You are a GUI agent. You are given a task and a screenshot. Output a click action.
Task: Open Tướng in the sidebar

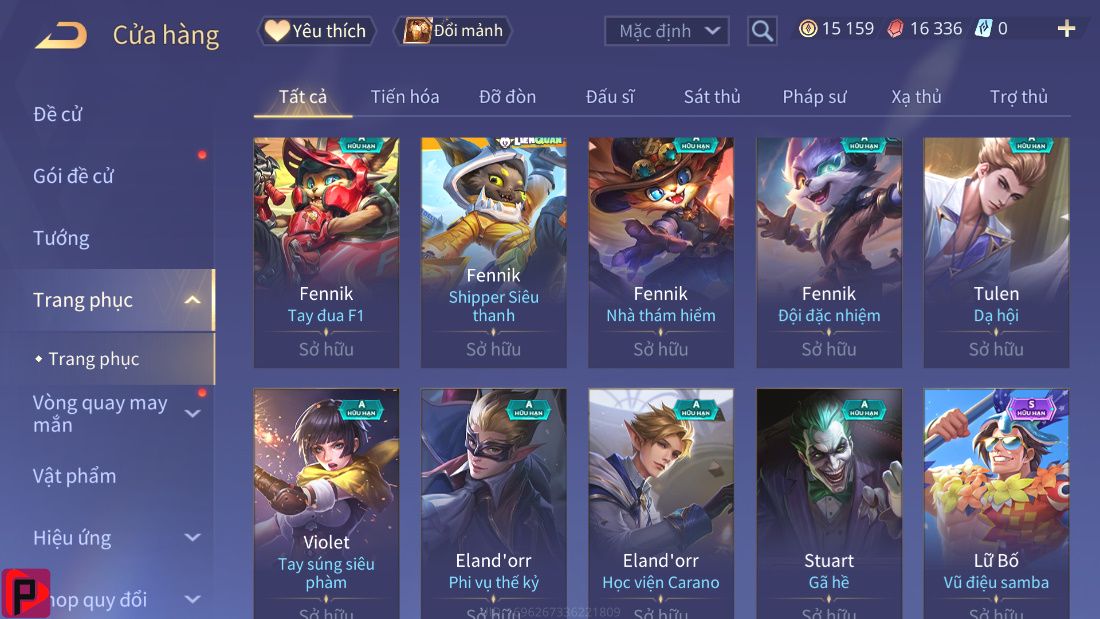click(61, 239)
